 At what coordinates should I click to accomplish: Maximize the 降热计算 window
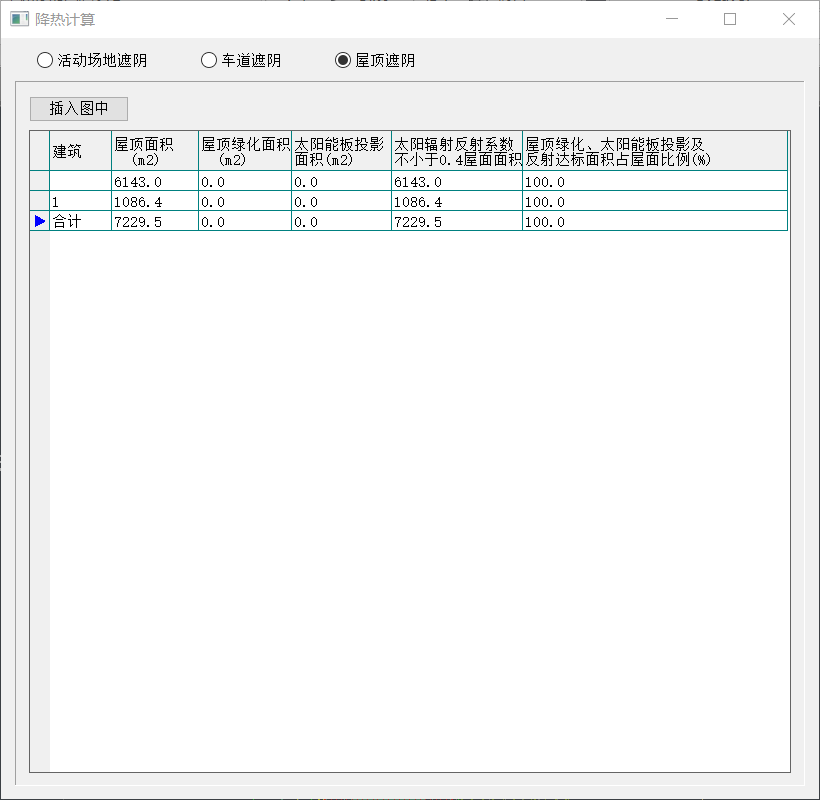pyautogui.click(x=730, y=19)
